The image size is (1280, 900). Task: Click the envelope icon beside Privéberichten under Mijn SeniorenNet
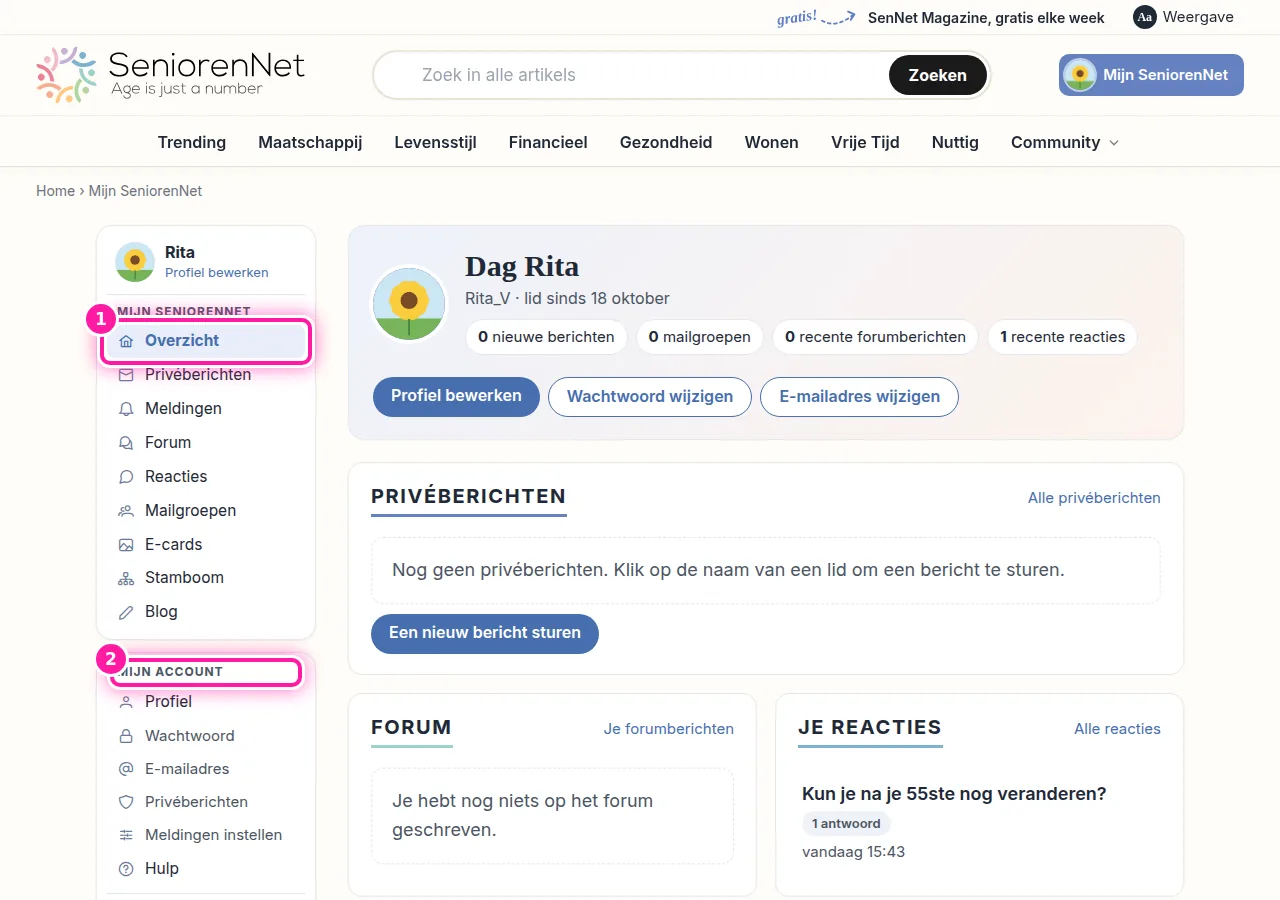click(126, 375)
